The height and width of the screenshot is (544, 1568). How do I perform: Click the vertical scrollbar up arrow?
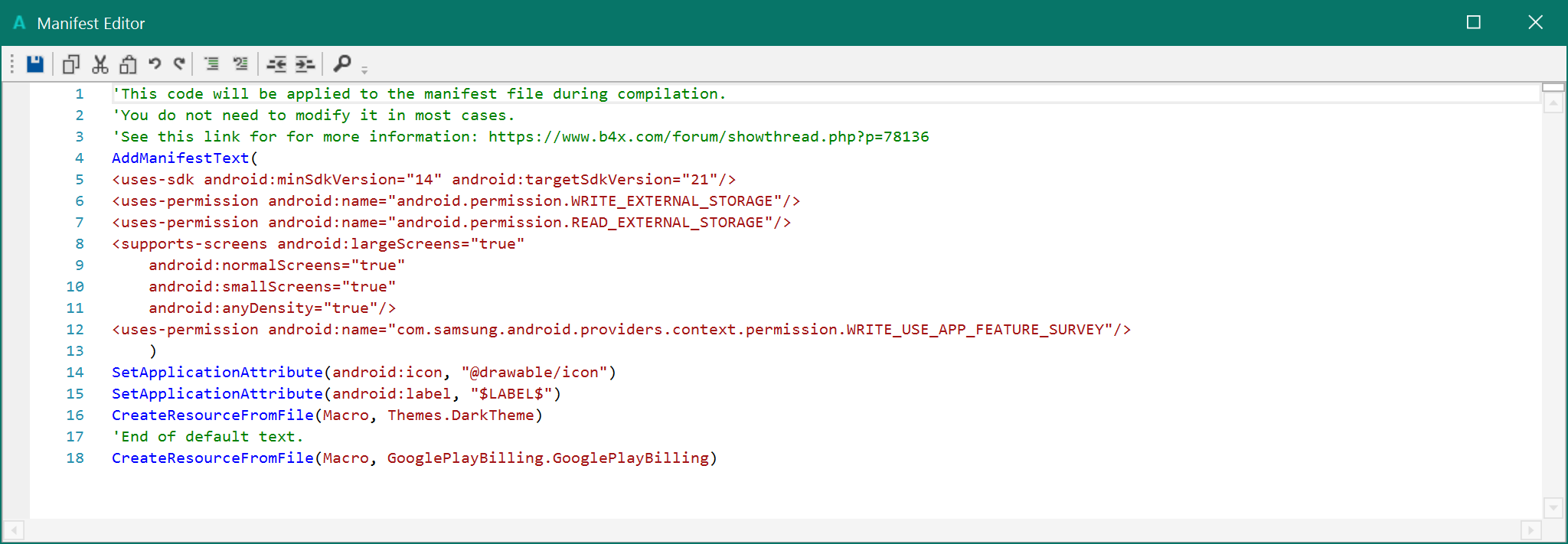point(1553,103)
